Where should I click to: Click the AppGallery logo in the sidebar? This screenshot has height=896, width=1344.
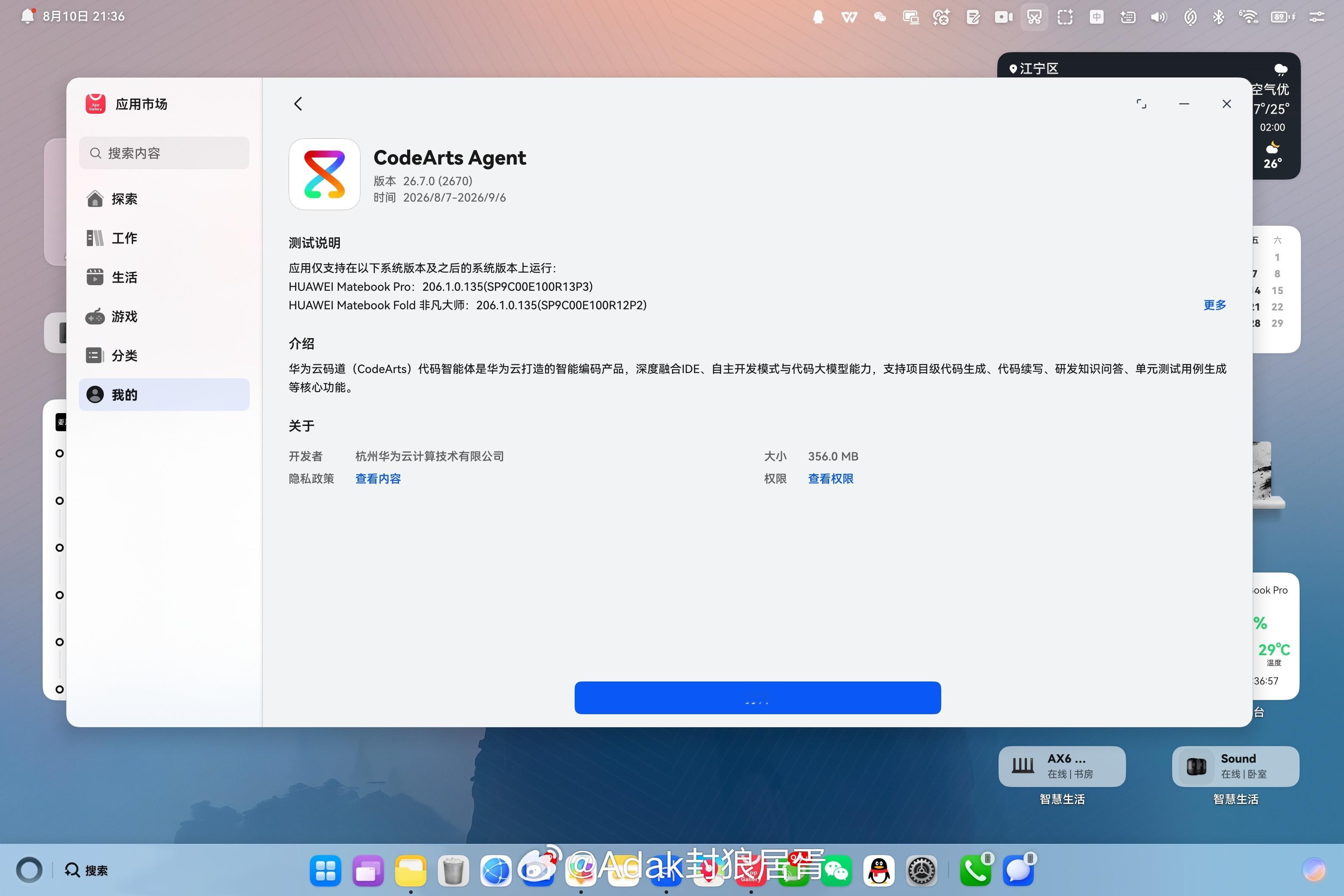pos(96,104)
